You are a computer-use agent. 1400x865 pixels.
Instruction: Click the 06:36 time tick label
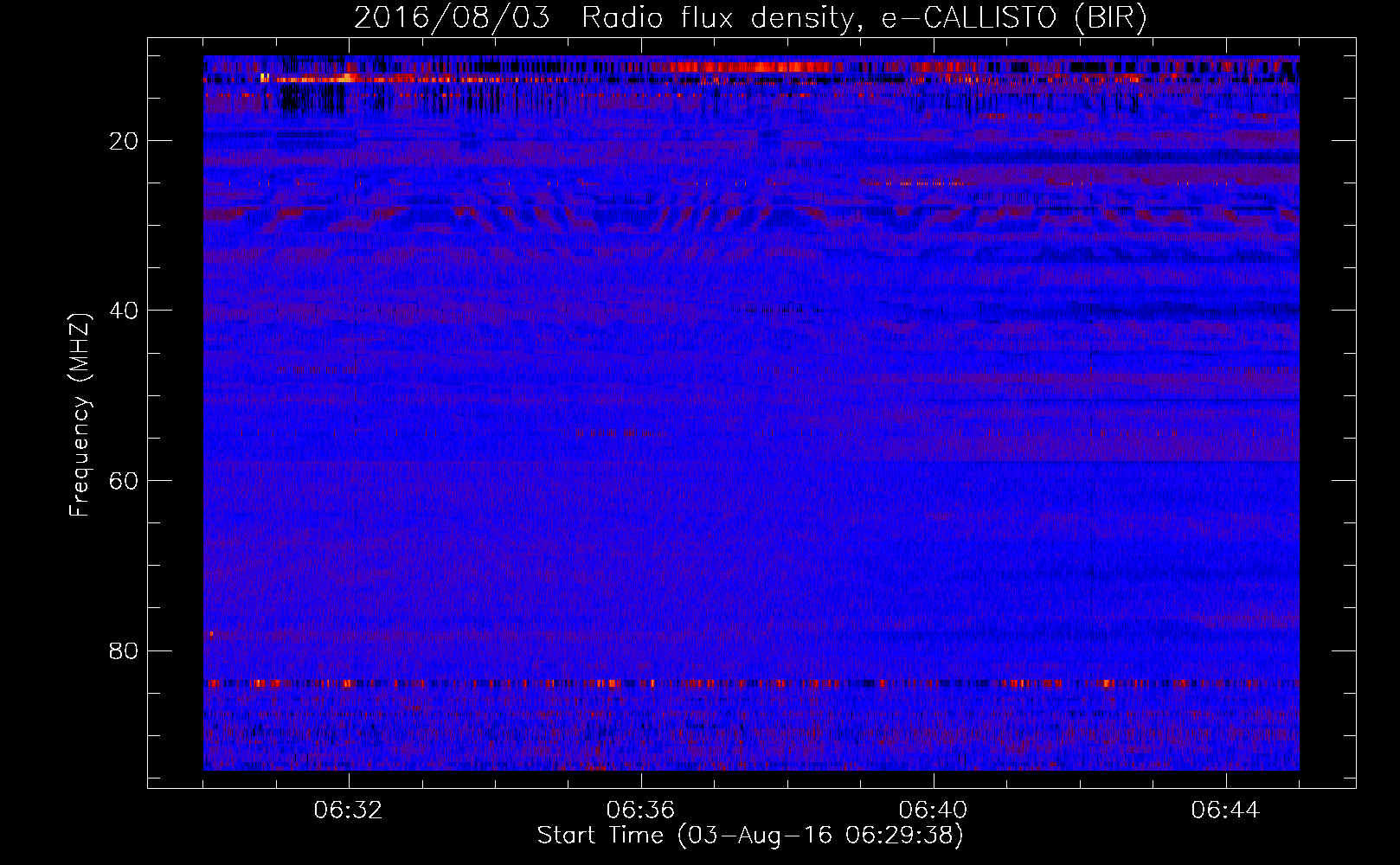(x=640, y=811)
